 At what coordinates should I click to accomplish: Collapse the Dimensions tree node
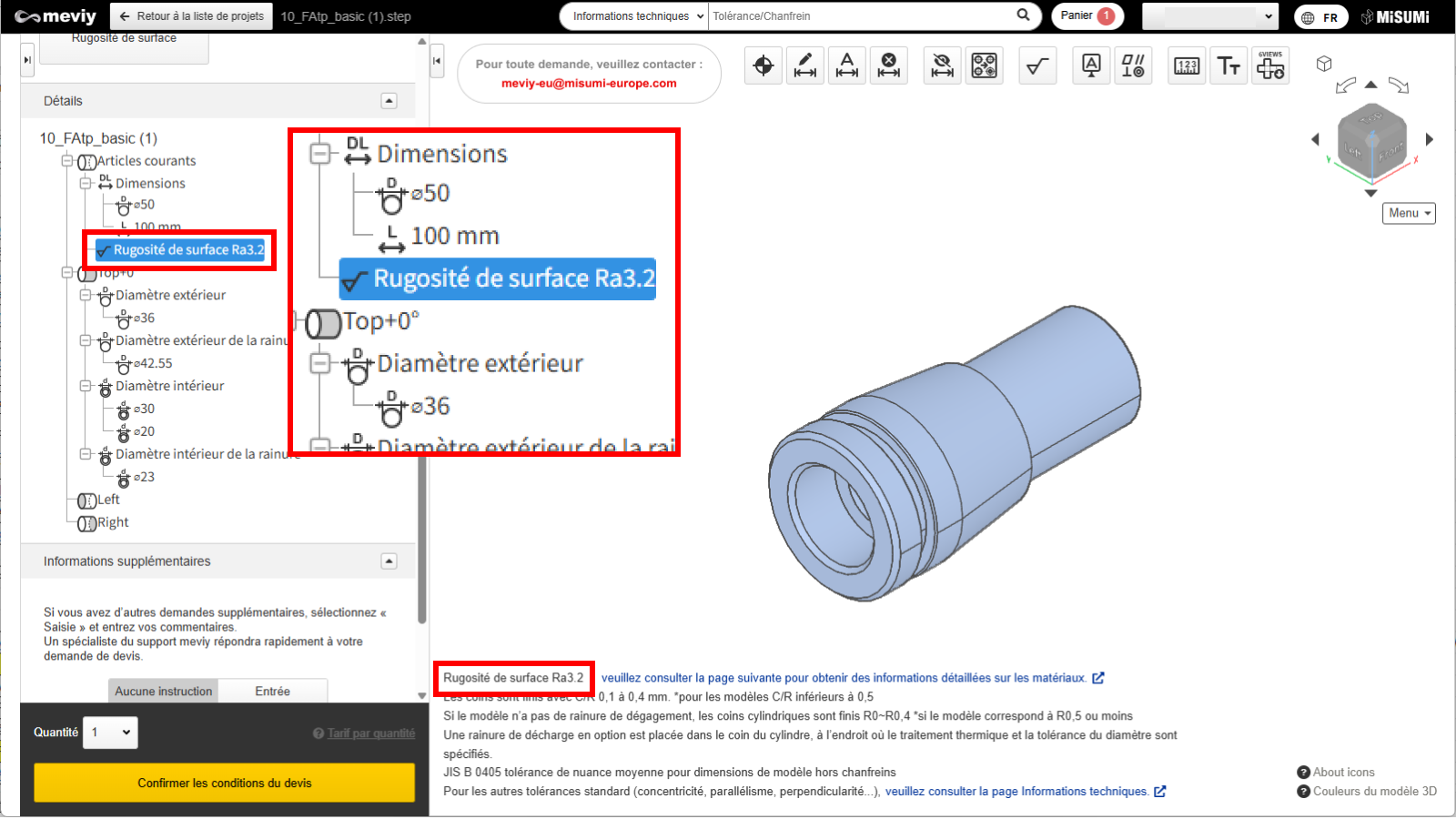tap(86, 183)
